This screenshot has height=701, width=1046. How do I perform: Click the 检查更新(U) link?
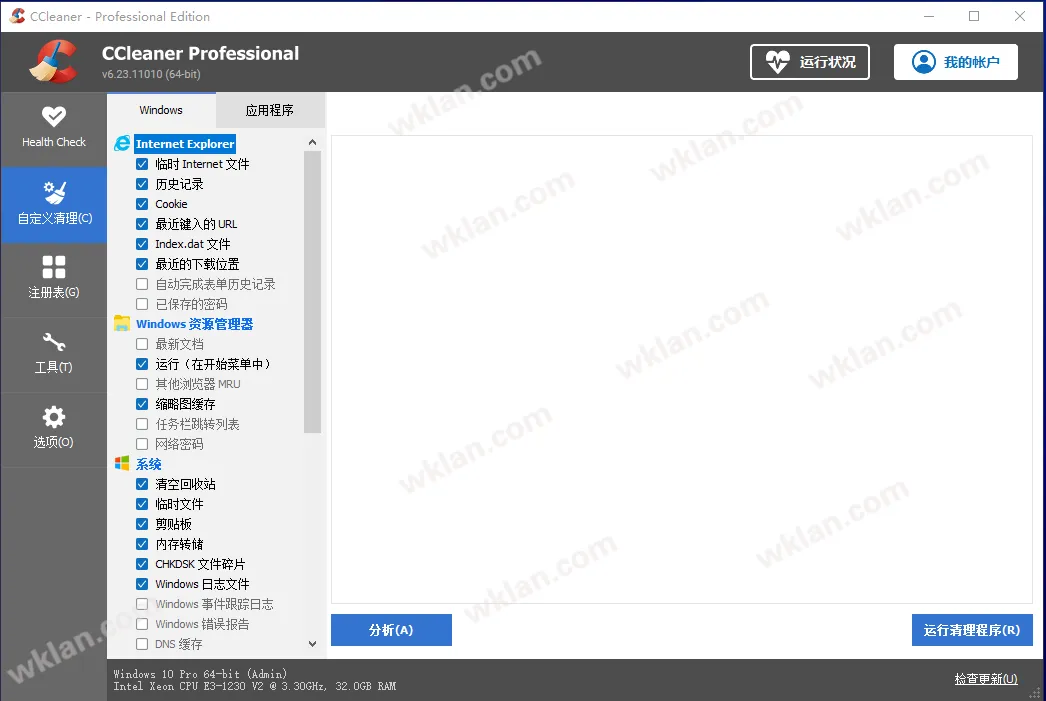click(x=986, y=679)
